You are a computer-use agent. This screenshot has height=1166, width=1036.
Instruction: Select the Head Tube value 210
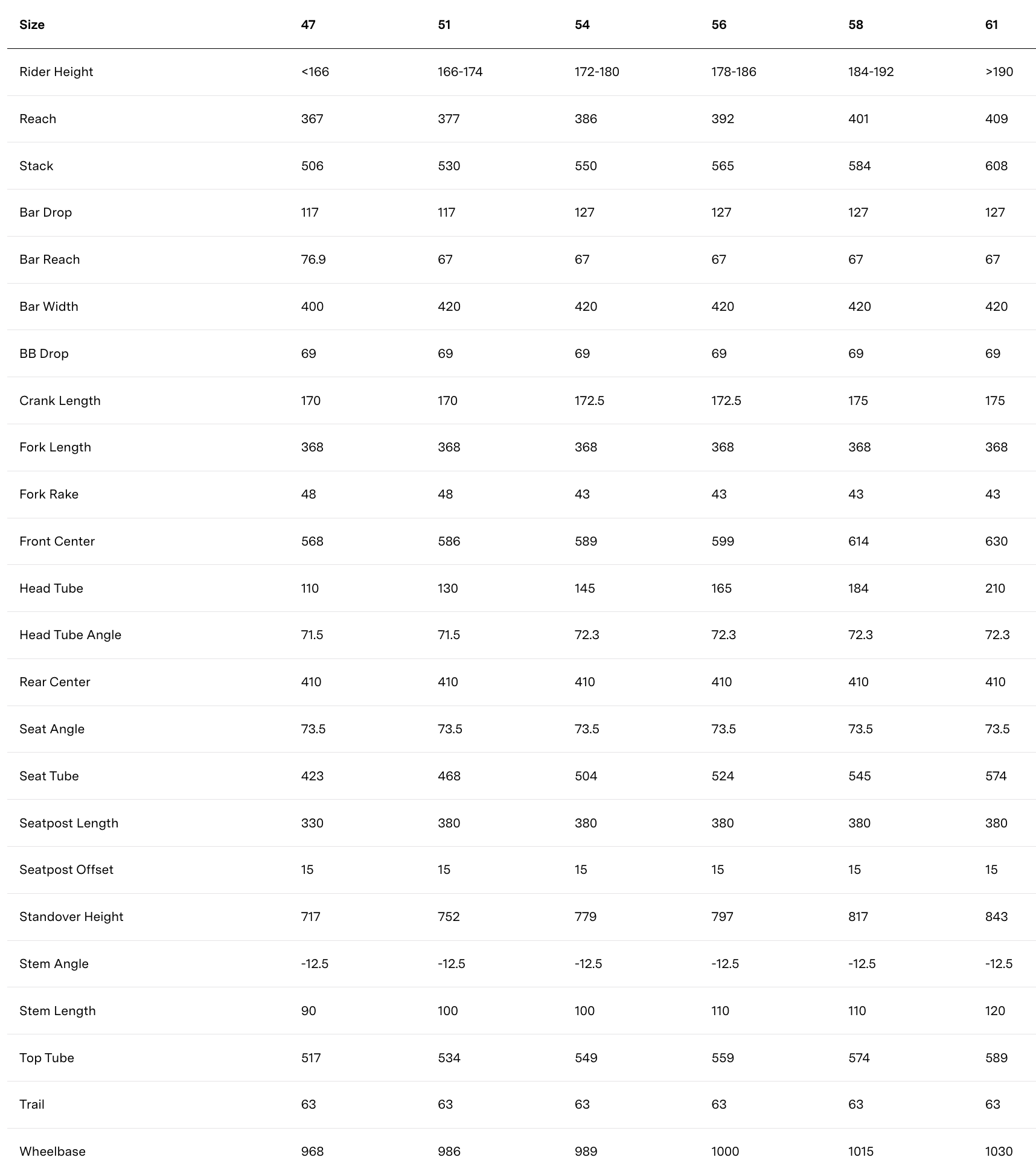(x=995, y=588)
